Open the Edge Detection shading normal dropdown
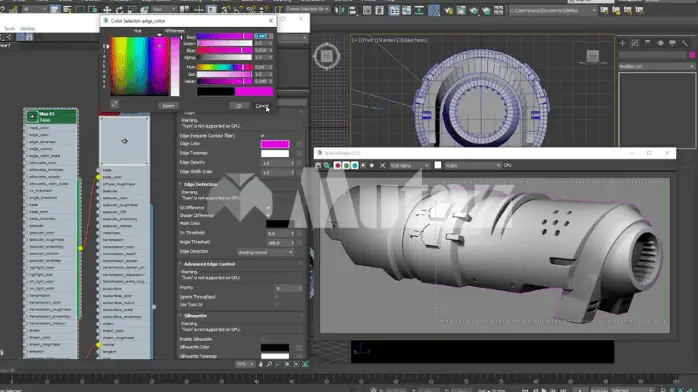The width and height of the screenshot is (698, 392). pos(265,252)
